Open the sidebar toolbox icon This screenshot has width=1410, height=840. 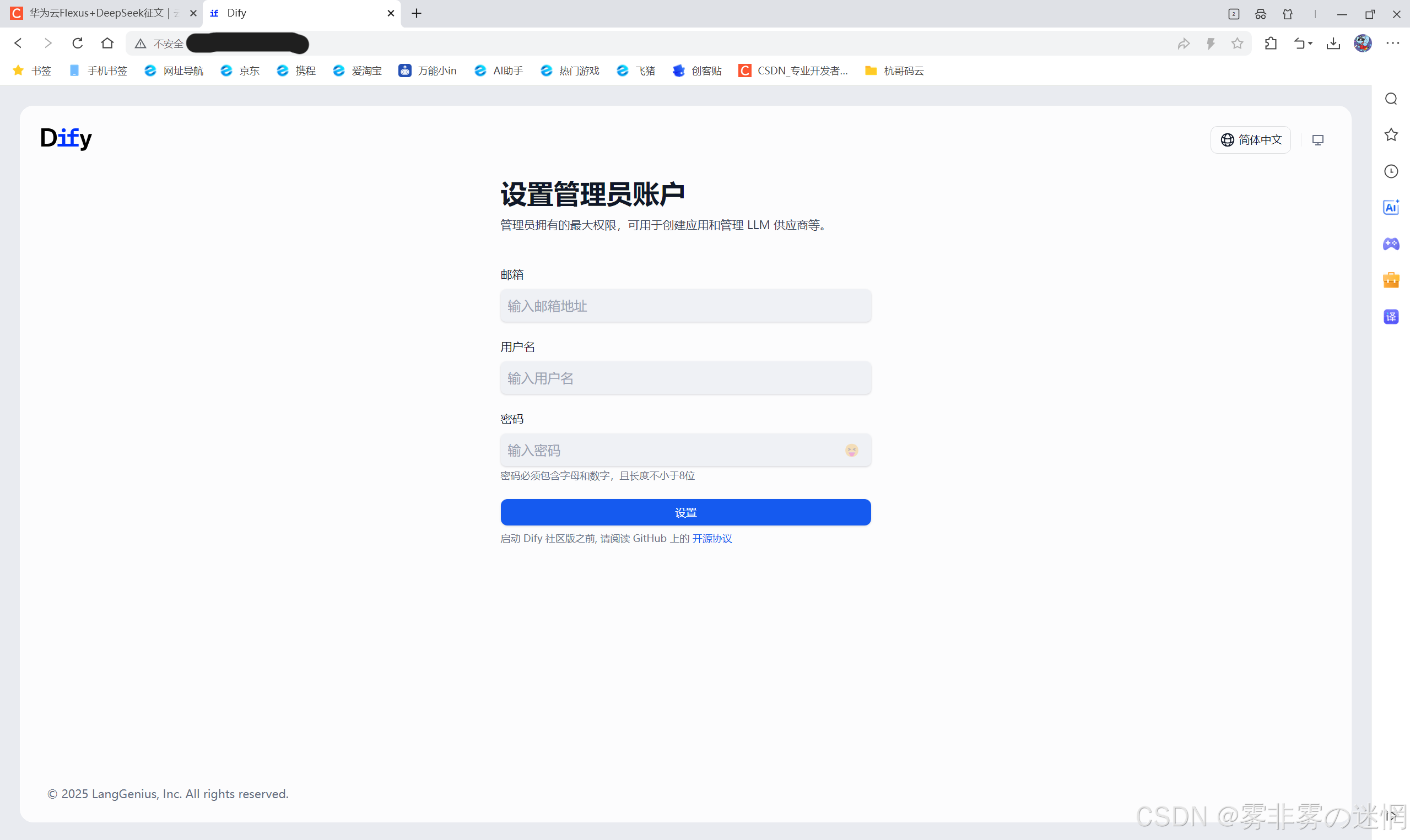[x=1391, y=280]
